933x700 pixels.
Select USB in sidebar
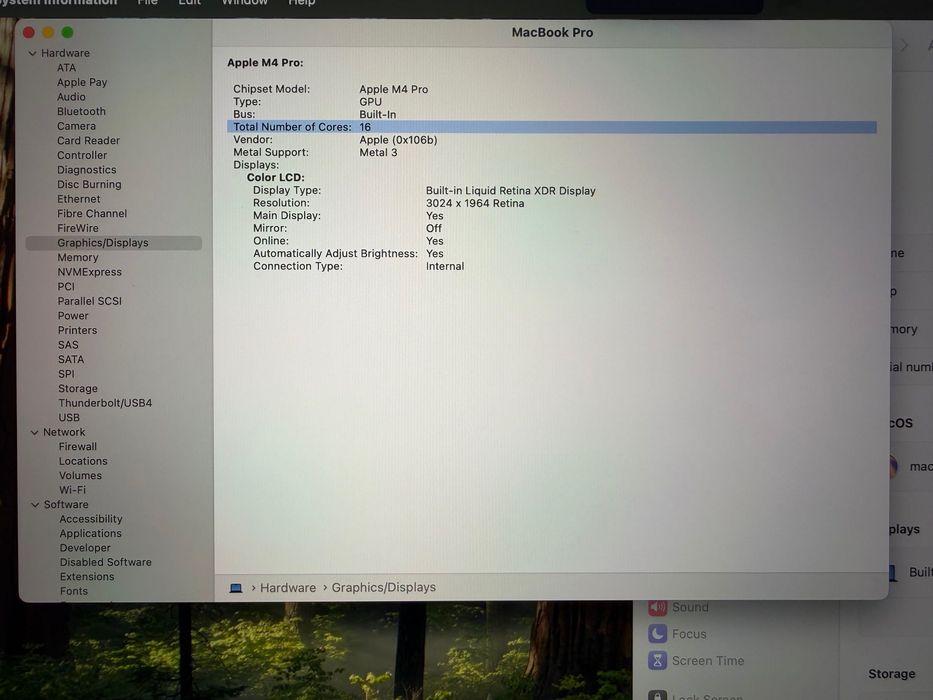(69, 418)
